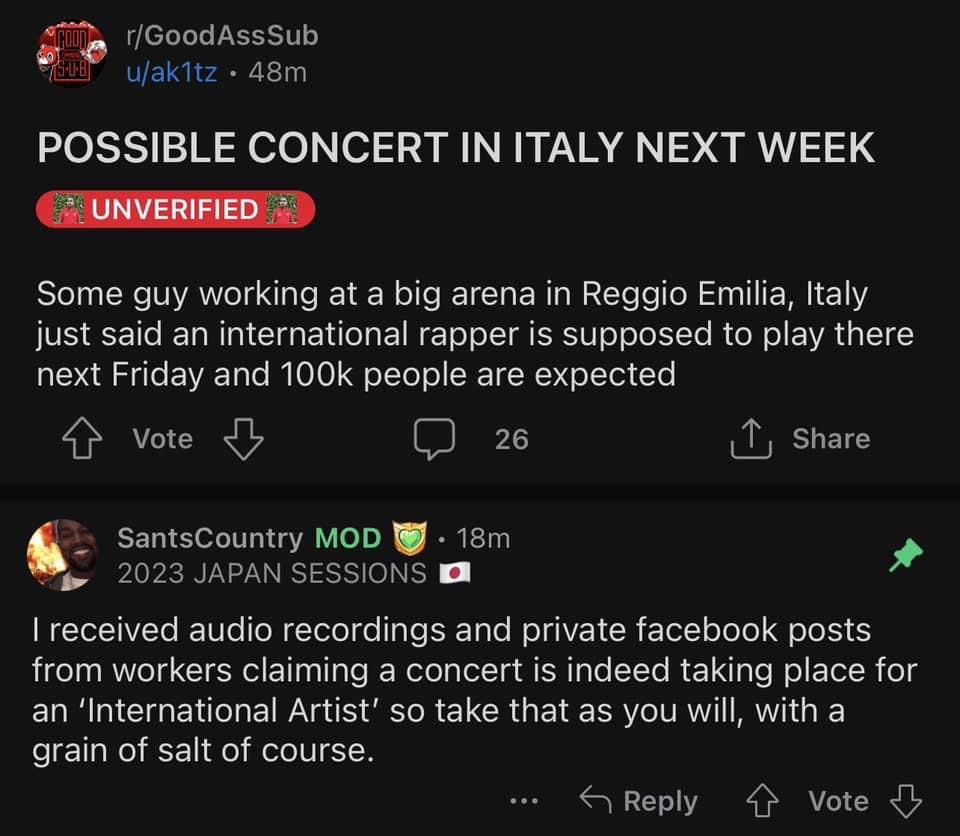960x836 pixels.
Task: View SantsCountry's profile avatar
Action: 62,555
